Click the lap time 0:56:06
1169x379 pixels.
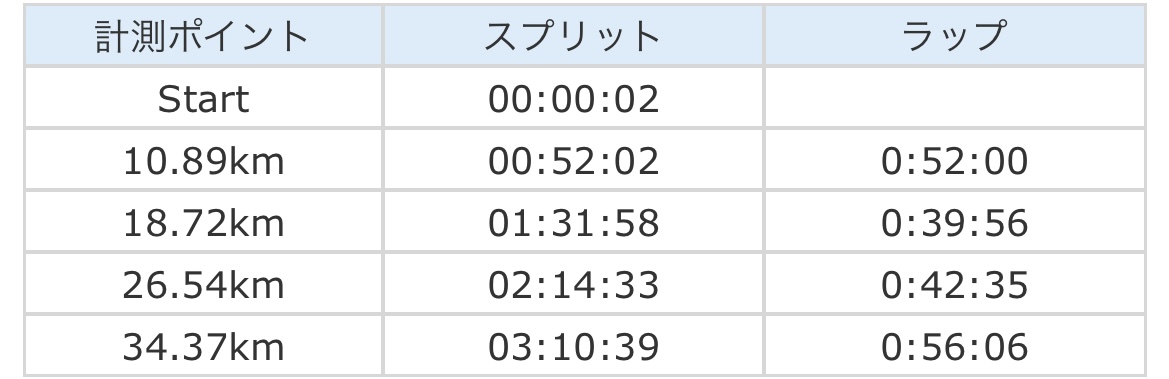(955, 347)
